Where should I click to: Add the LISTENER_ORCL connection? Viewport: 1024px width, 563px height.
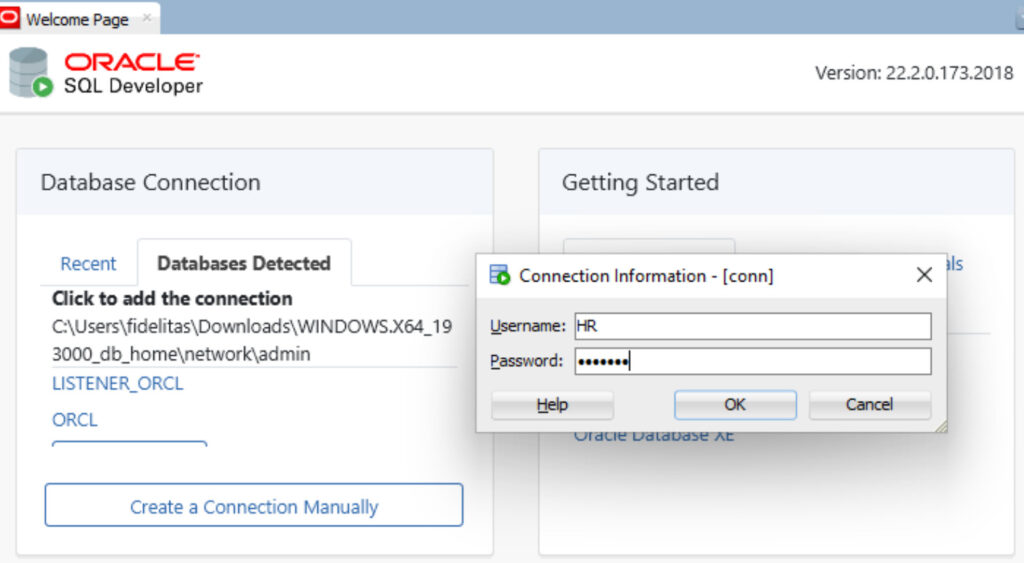pyautogui.click(x=118, y=383)
